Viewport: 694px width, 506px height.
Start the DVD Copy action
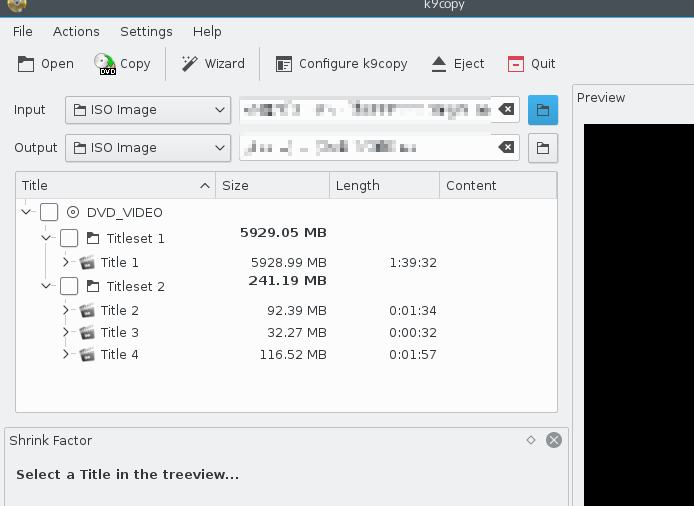tap(123, 64)
